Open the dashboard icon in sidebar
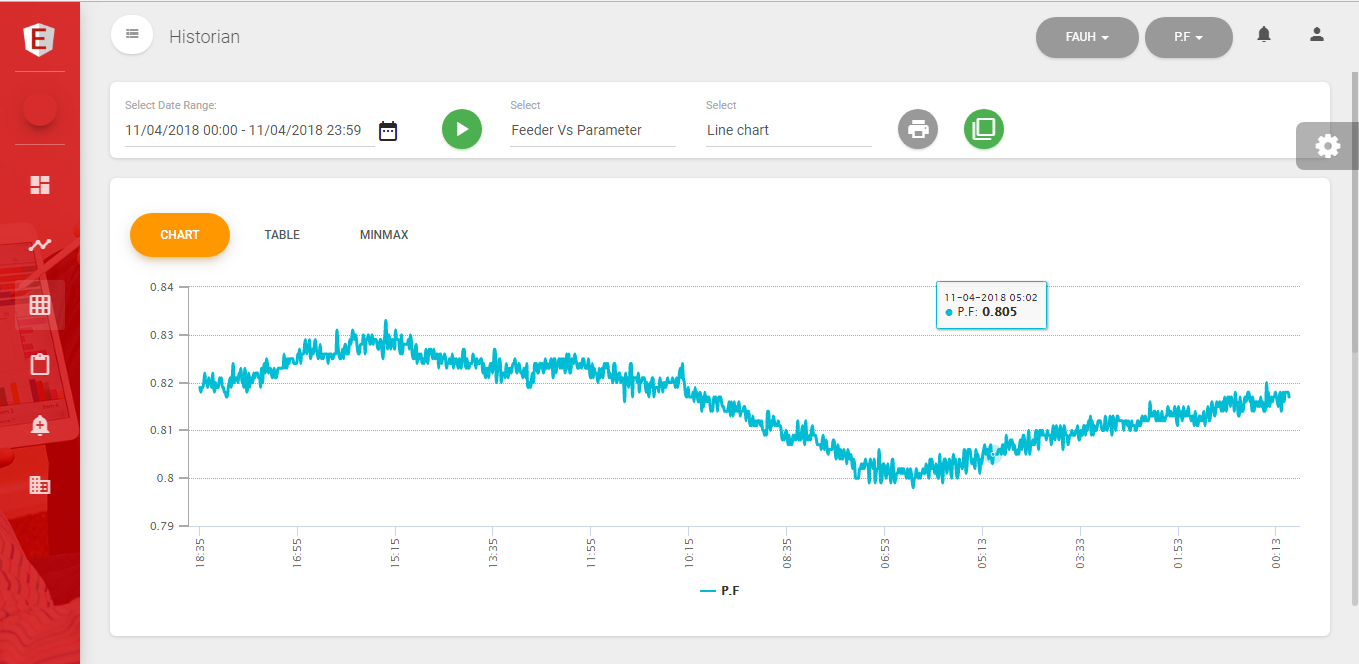This screenshot has width=1359, height=664. coord(40,185)
